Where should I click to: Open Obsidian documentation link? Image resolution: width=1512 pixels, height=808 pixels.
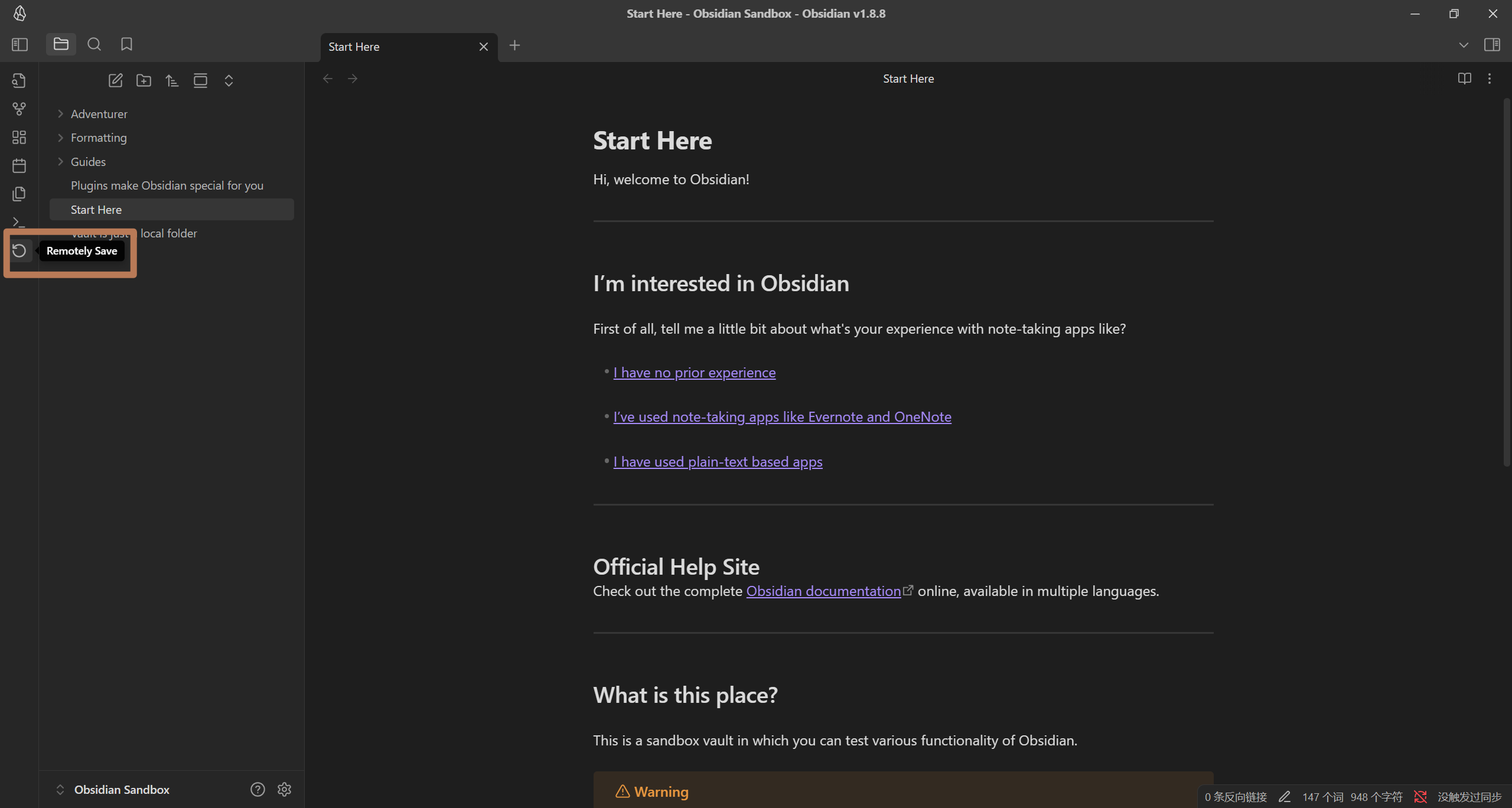point(823,591)
